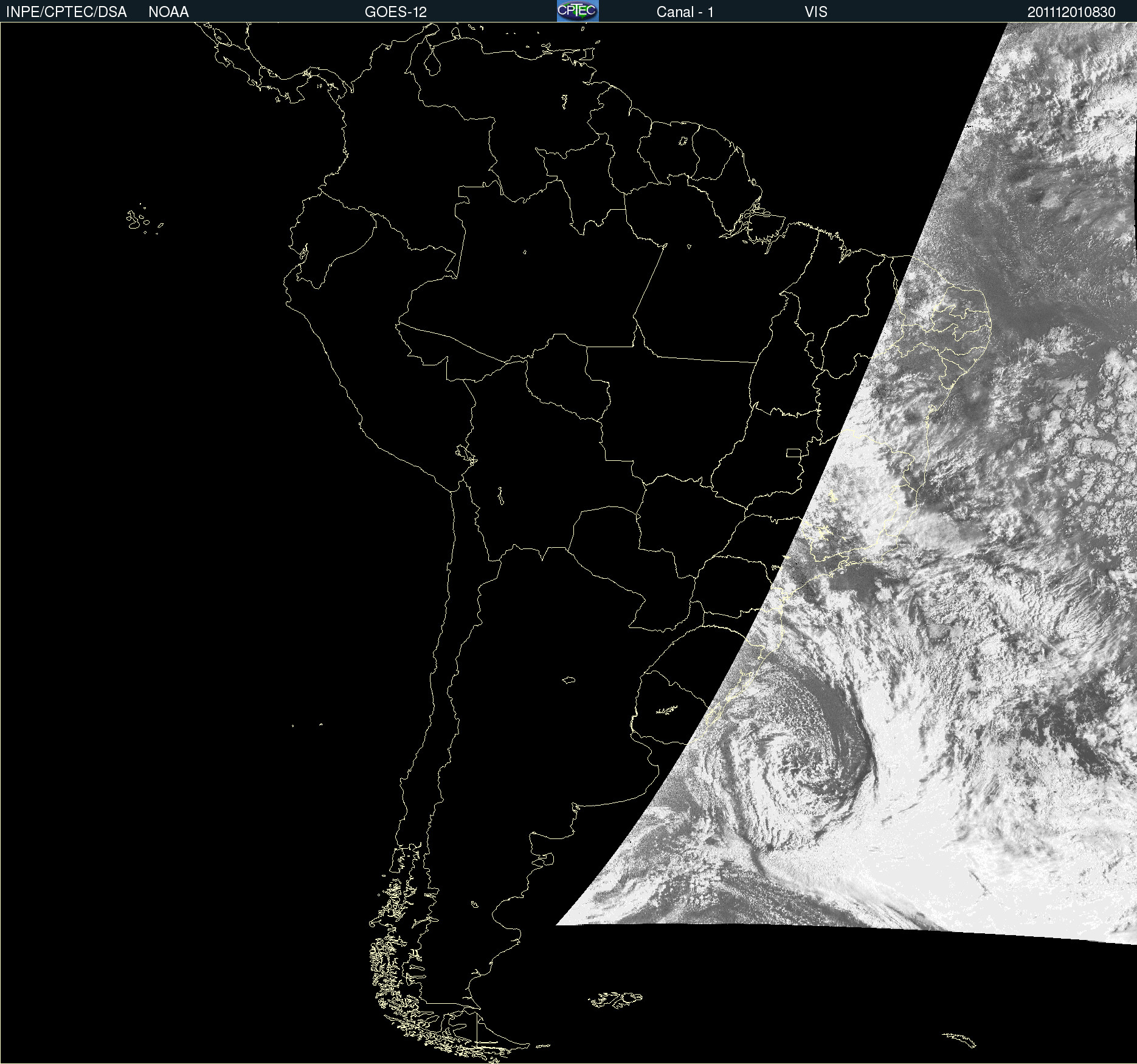This screenshot has width=1137, height=1064.
Task: Click the INPE/CPTEC/DSA header text
Action: click(66, 12)
